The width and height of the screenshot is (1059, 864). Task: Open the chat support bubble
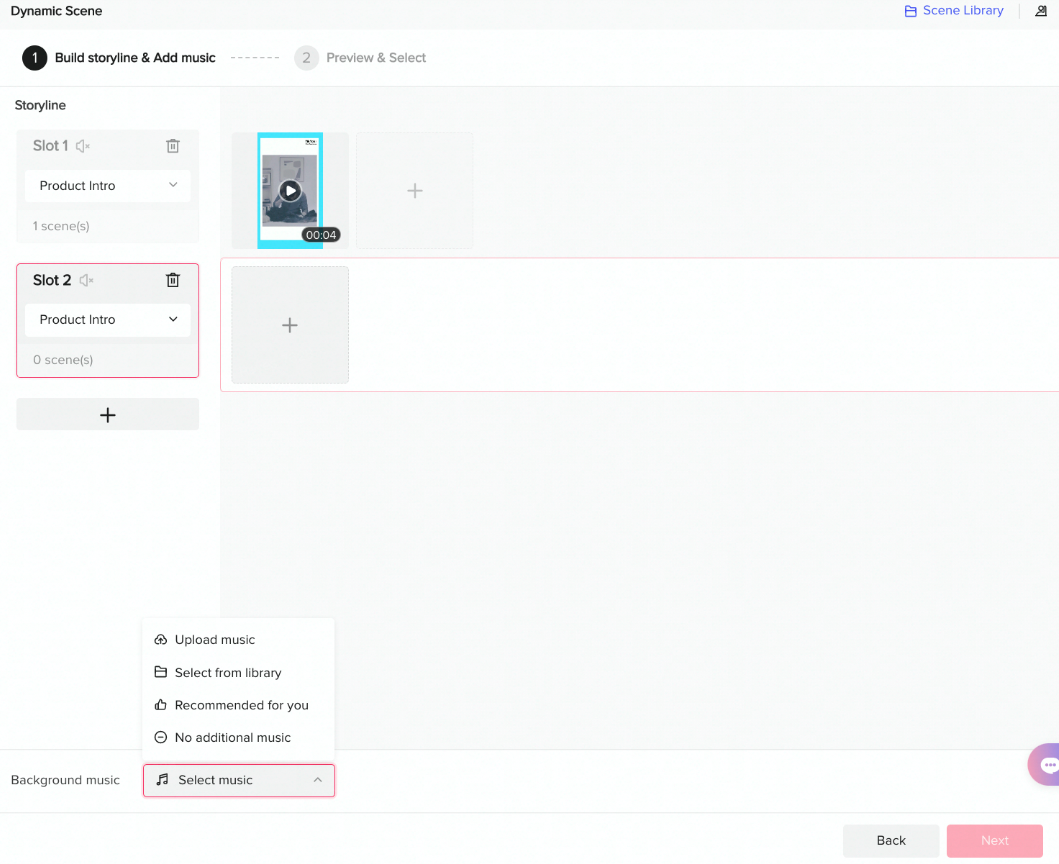pos(1048,764)
